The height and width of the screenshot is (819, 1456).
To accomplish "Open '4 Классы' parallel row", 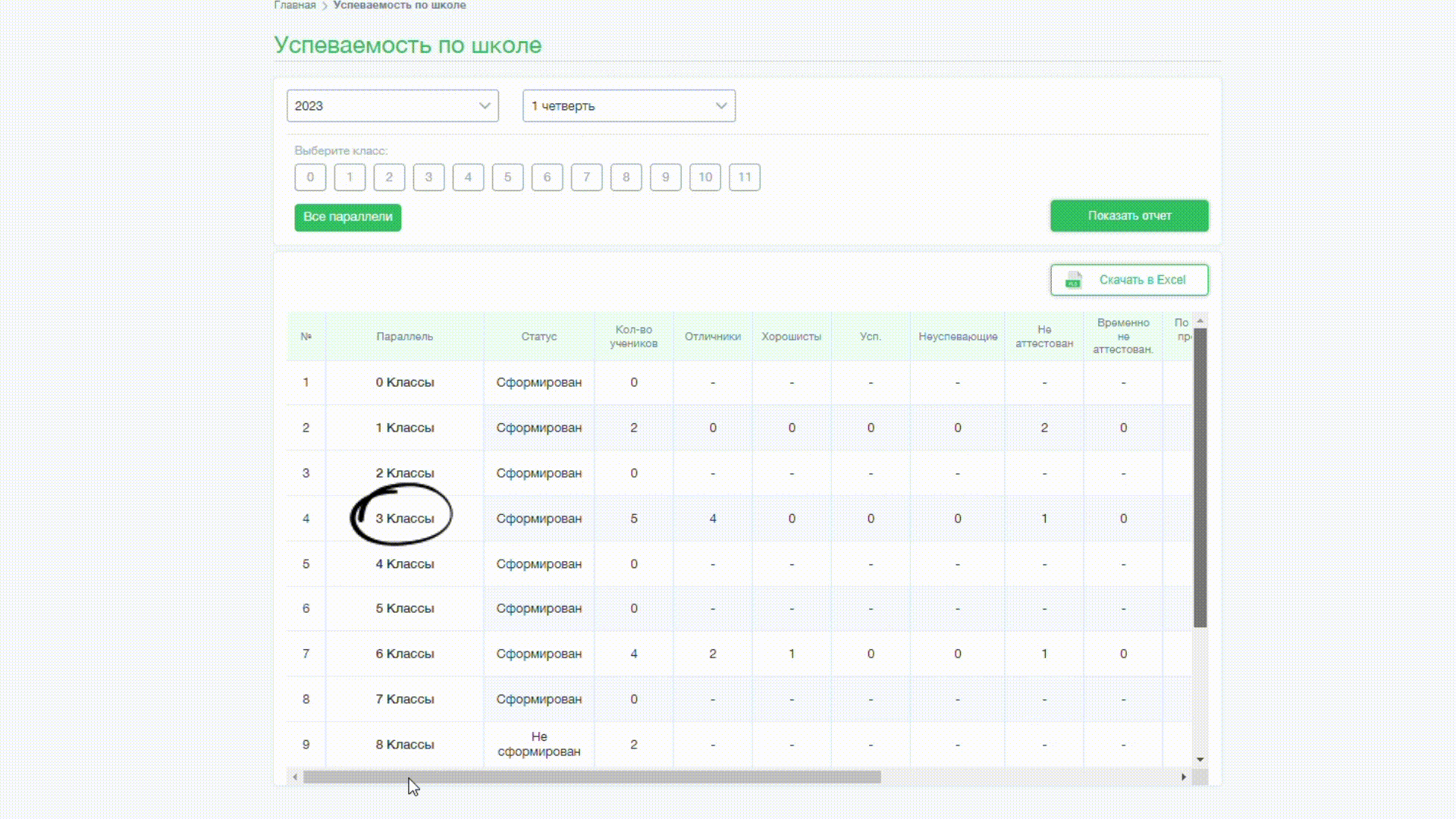I will [405, 564].
